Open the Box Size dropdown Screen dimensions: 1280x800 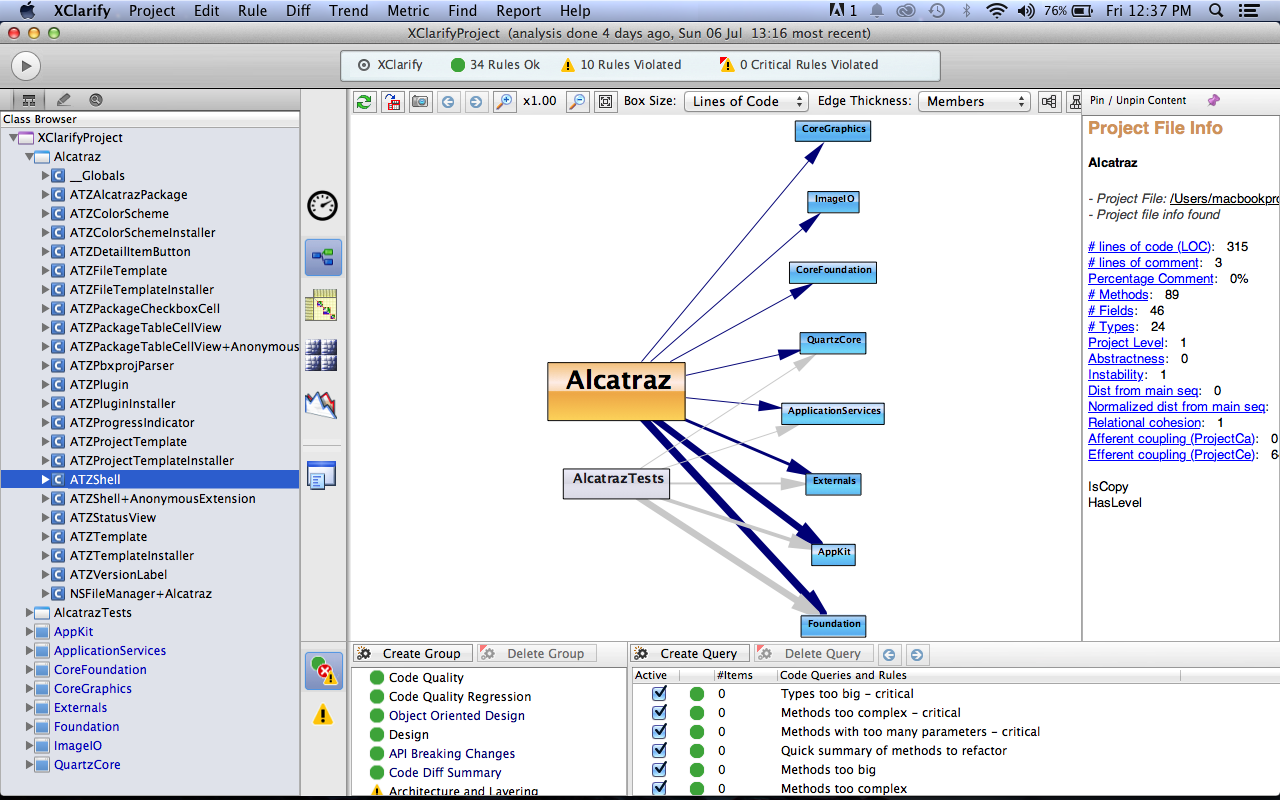[x=746, y=101]
